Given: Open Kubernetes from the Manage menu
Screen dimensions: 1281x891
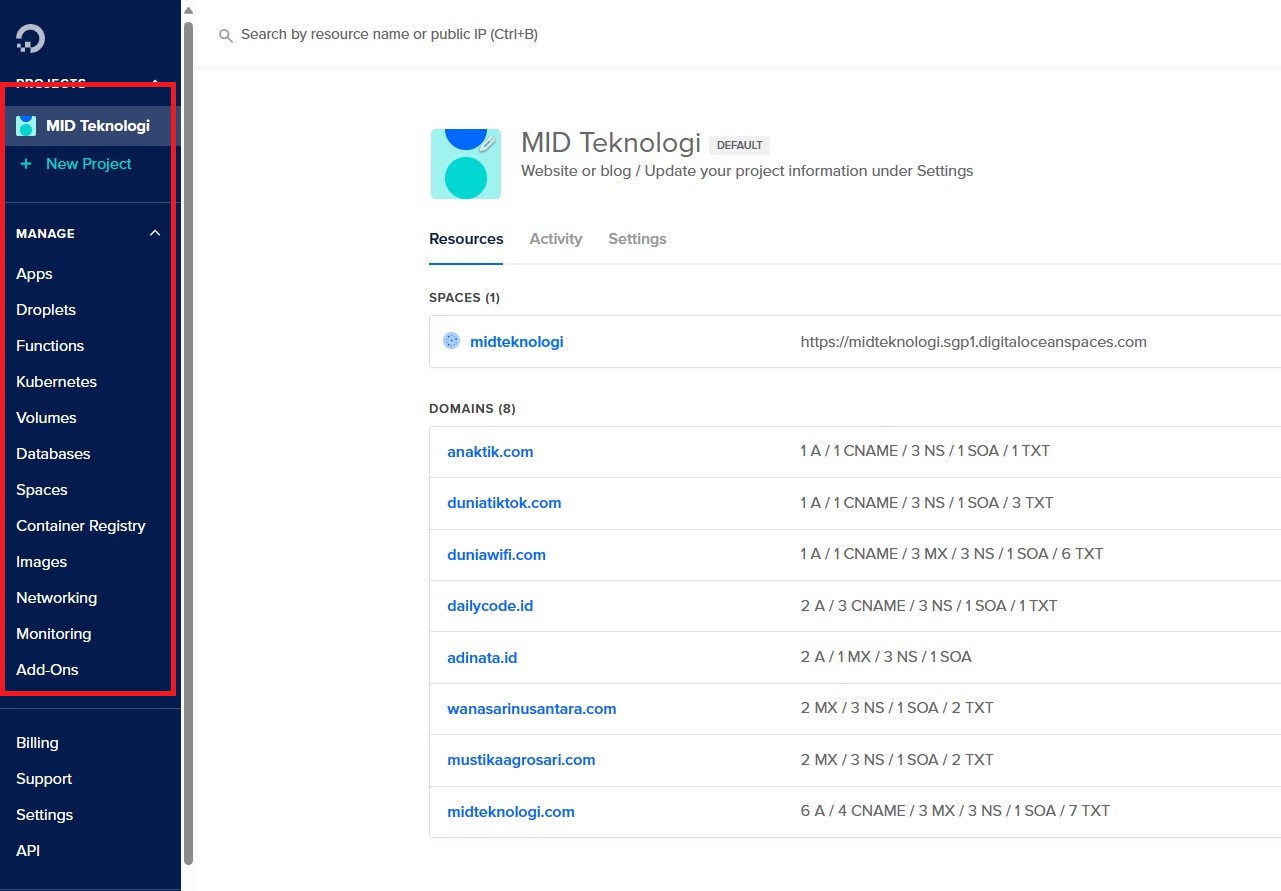Looking at the screenshot, I should click(x=57, y=382).
